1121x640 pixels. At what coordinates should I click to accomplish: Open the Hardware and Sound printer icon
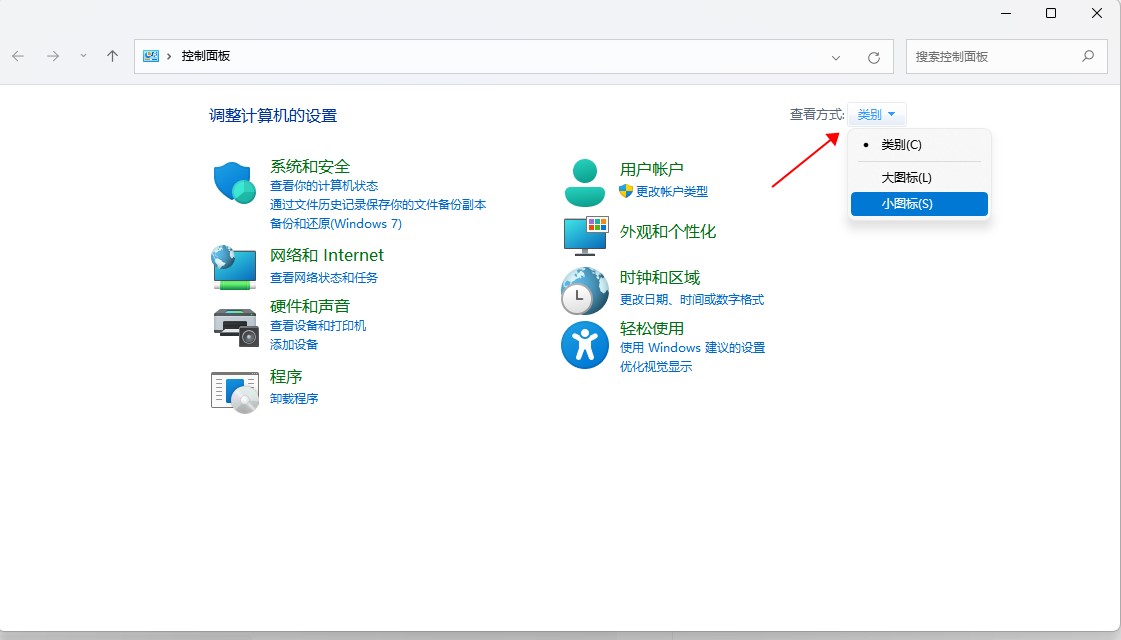[x=235, y=324]
